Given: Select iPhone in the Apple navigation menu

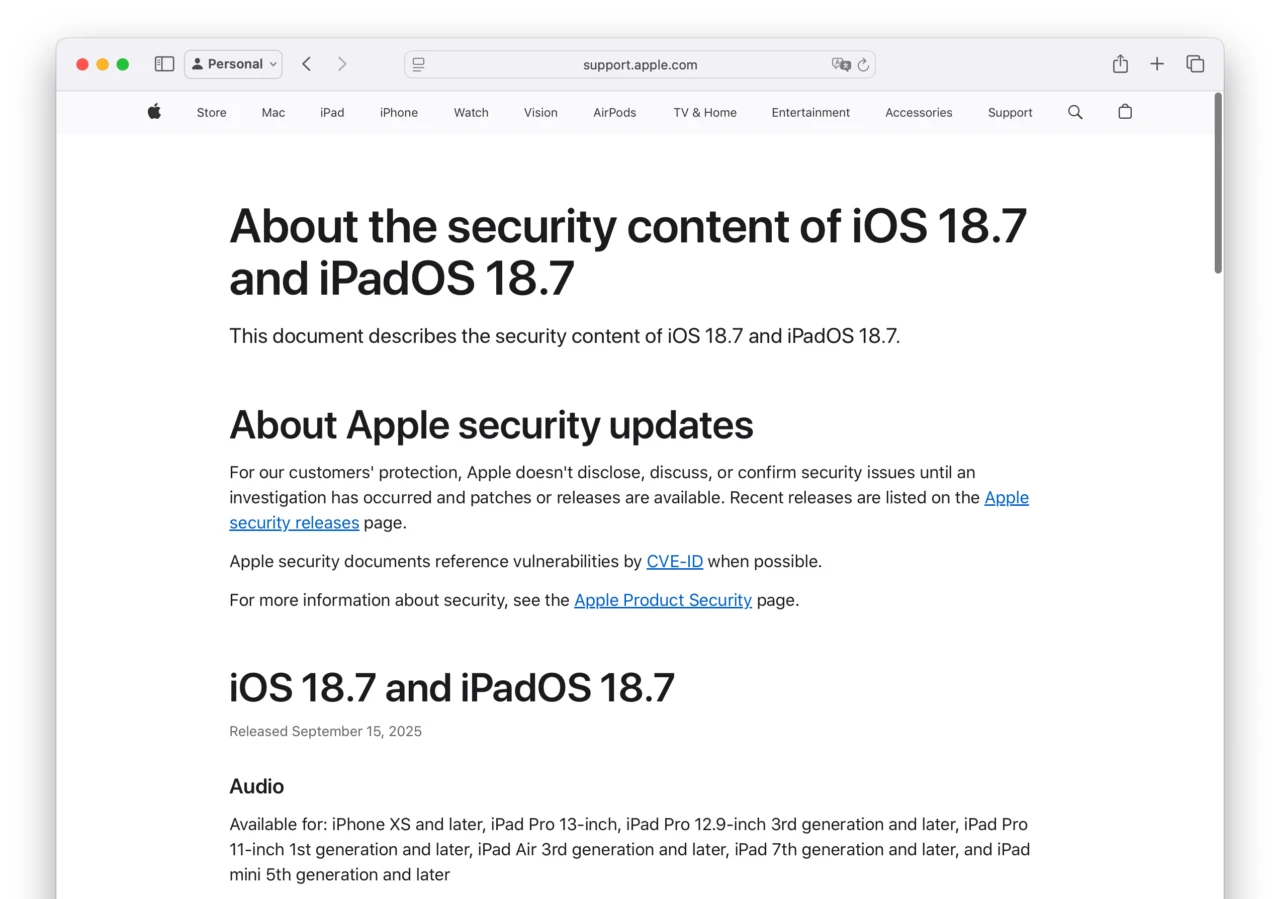Looking at the screenshot, I should (x=398, y=112).
